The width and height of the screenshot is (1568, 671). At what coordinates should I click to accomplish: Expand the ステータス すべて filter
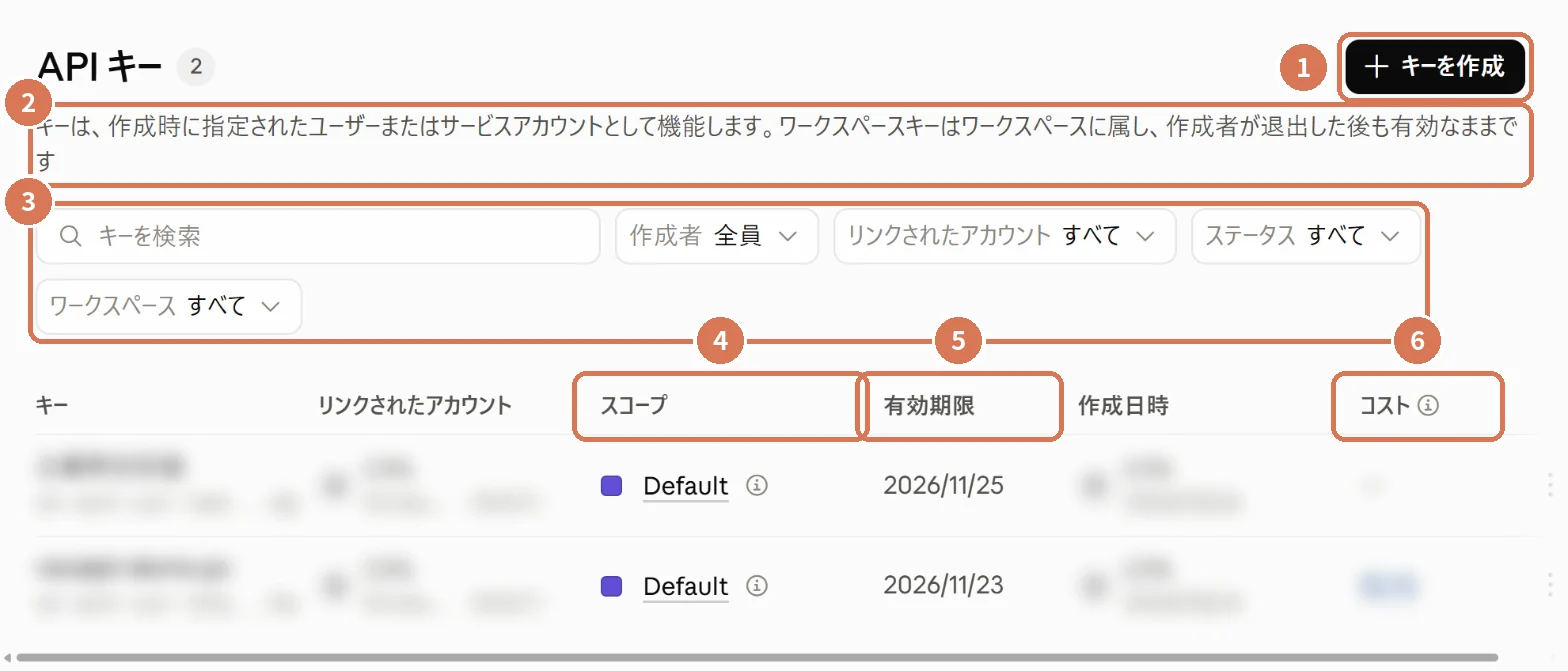(x=1305, y=236)
